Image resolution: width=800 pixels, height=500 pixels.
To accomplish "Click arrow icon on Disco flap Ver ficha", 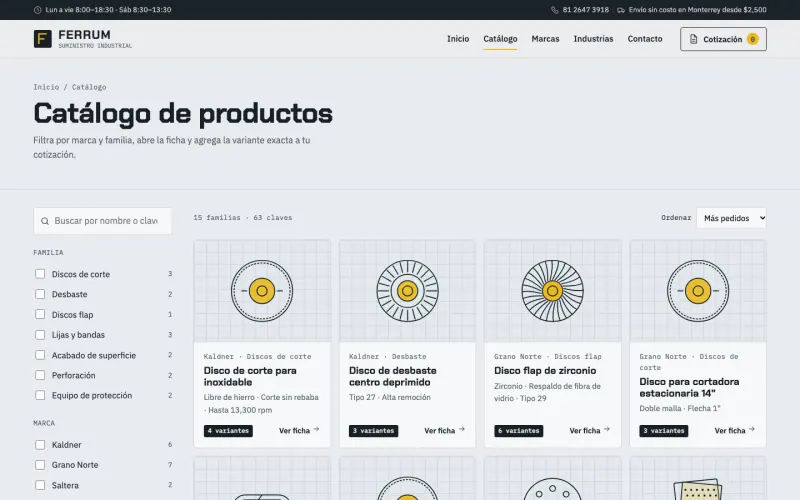I will point(607,430).
